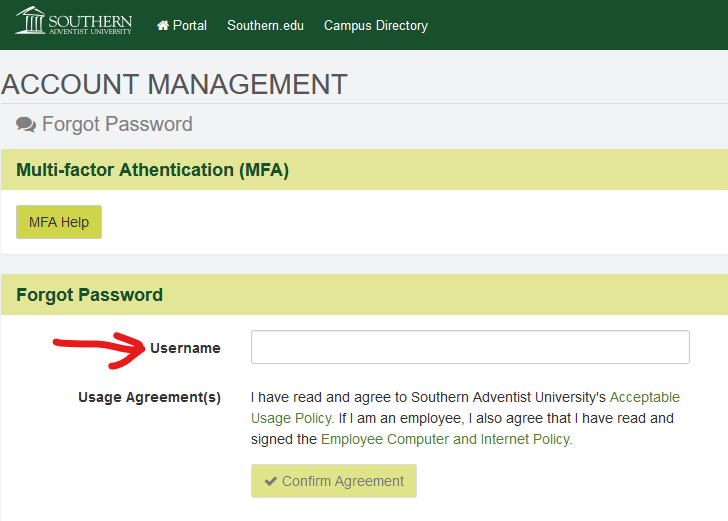Click the speech bubble icon near Forgot Password
The width and height of the screenshot is (728, 521).
[26, 125]
